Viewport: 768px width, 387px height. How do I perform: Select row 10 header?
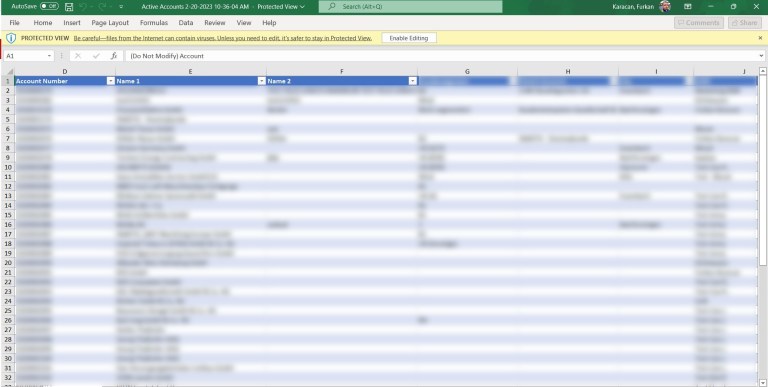click(x=7, y=167)
